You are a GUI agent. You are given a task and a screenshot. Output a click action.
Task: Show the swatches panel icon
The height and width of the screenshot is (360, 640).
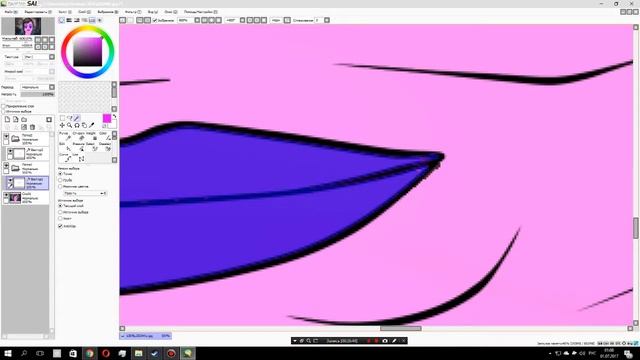92,20
